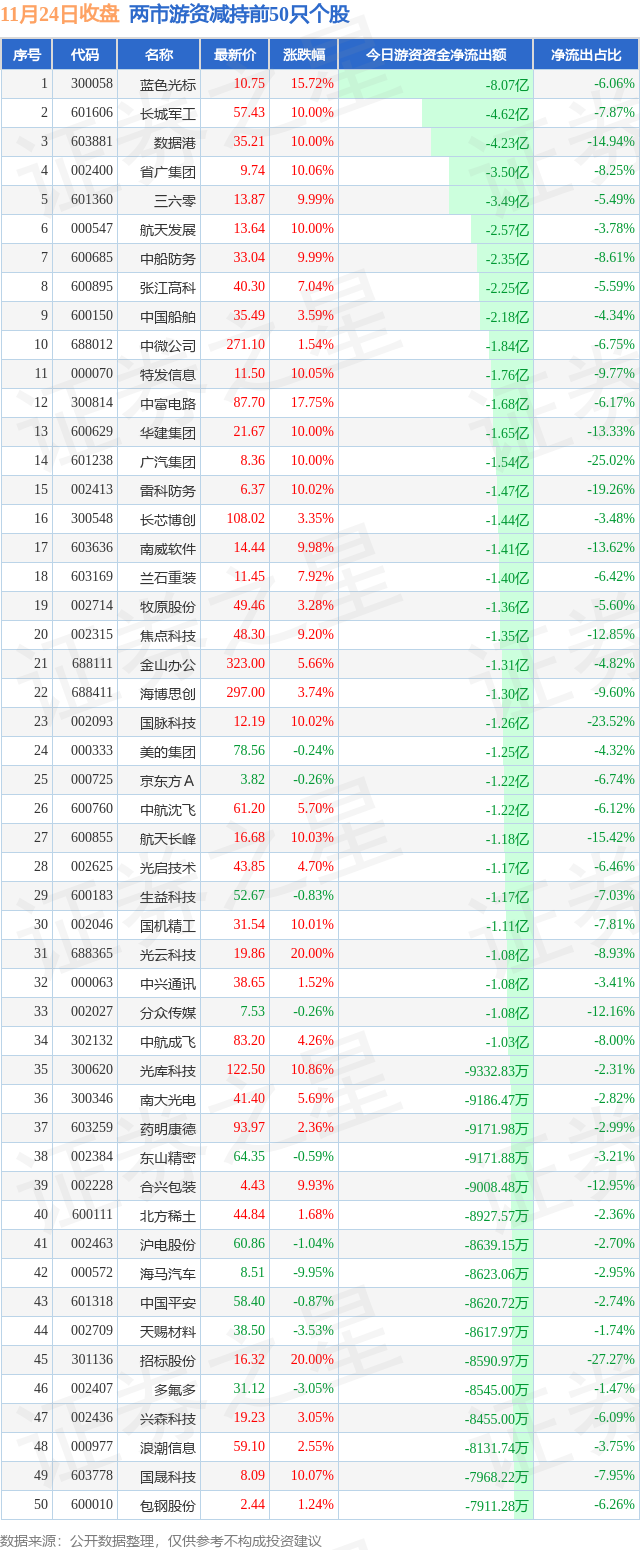
Task: Click the price 271.10 for 中微公司
Action: 246,345
